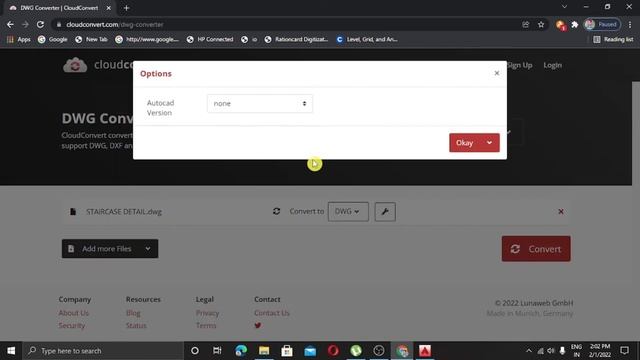
Task: Open Cortana circle in taskbar
Action: 195,351
